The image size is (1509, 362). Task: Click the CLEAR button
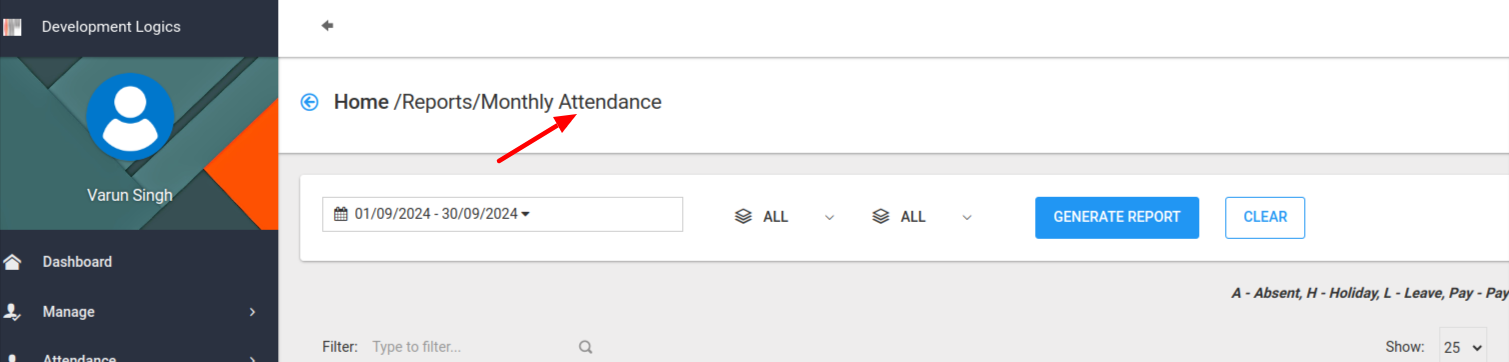[x=1265, y=217]
